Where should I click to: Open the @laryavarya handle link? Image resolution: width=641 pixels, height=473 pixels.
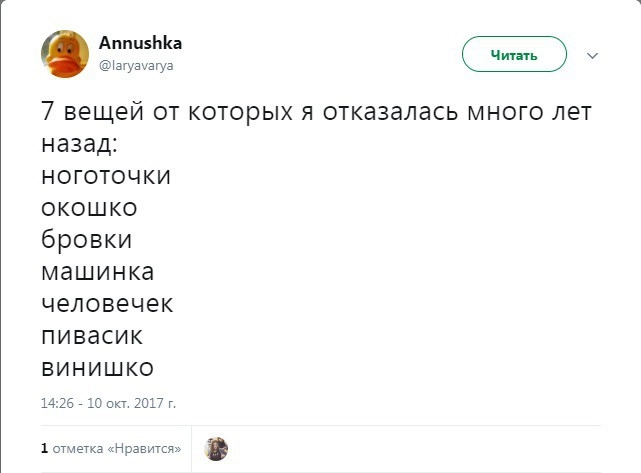tap(135, 65)
